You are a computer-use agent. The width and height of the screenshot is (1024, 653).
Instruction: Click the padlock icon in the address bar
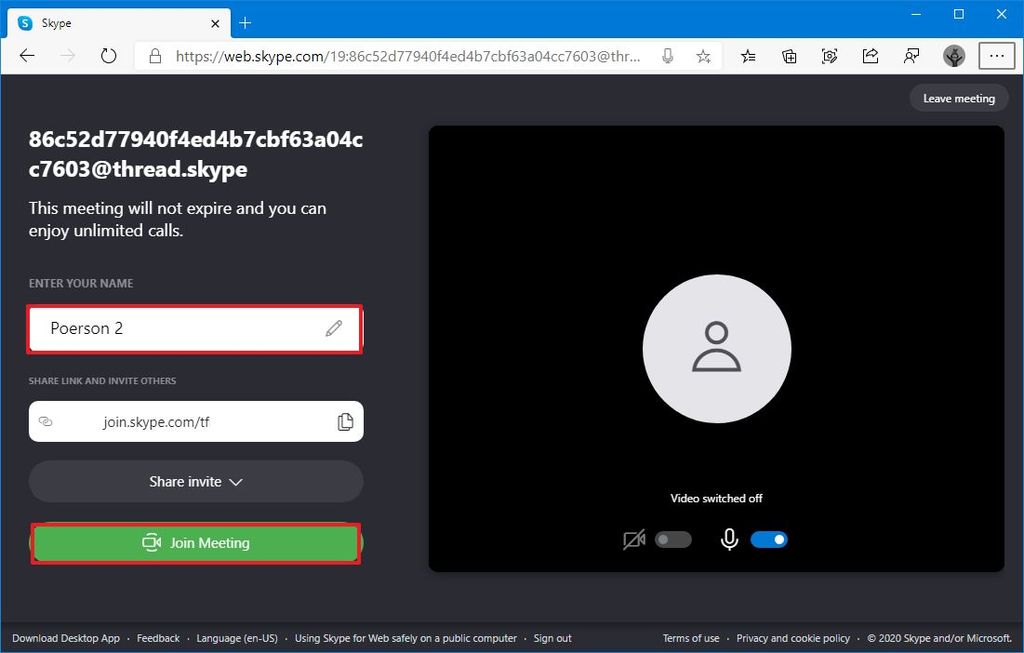pyautogui.click(x=154, y=56)
